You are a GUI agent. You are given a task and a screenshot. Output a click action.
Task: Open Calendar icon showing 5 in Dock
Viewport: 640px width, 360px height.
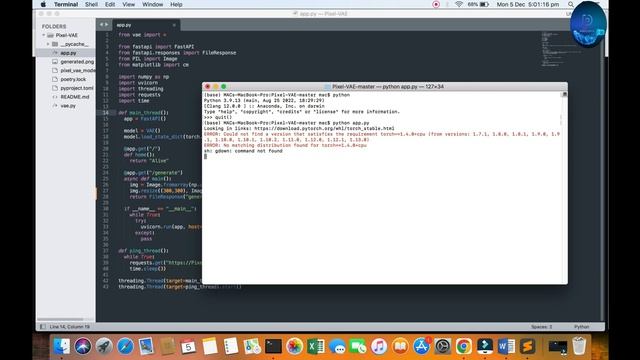pos(188,347)
